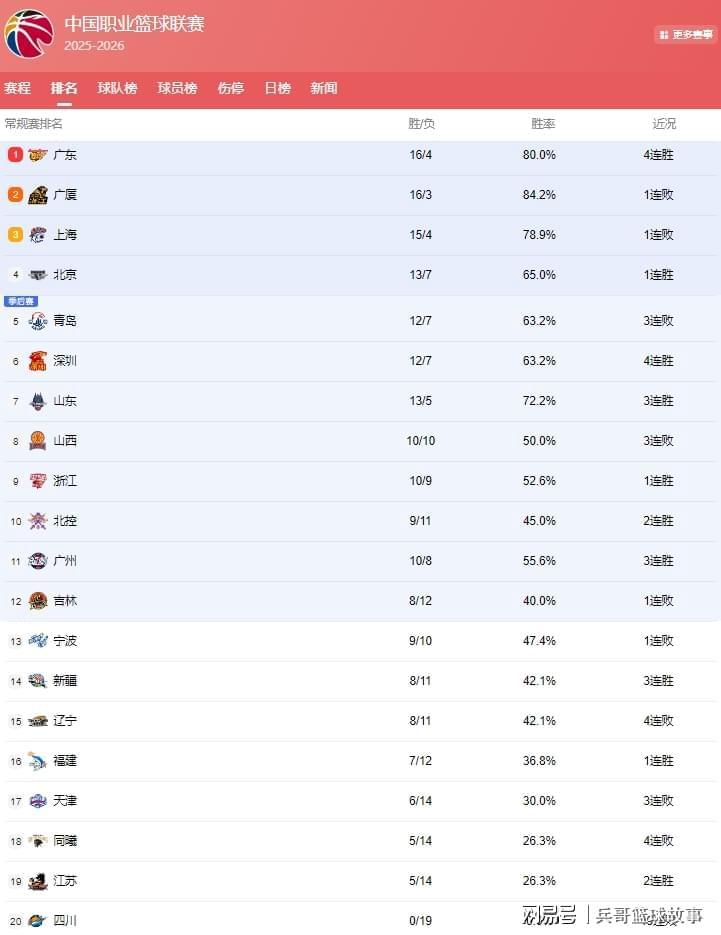
Task: Open the 球员榜 (player rankings) tab
Action: (177, 88)
